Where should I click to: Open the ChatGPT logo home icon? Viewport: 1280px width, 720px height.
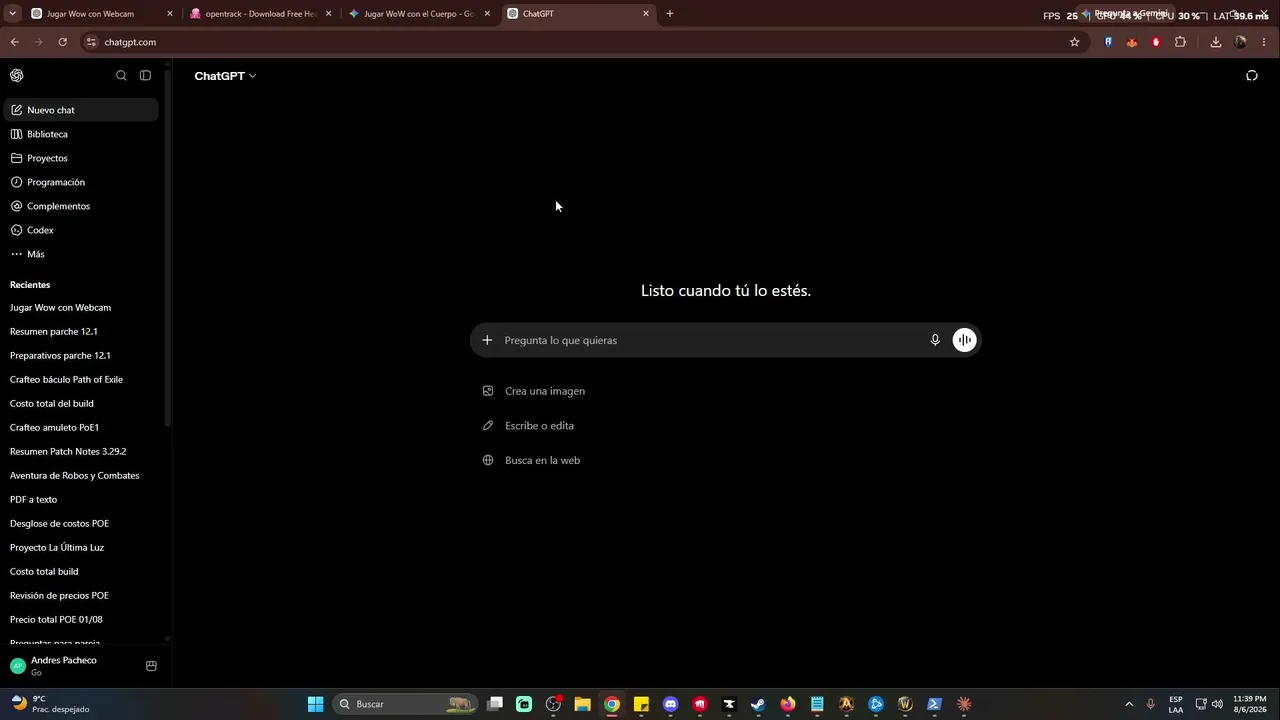click(17, 76)
